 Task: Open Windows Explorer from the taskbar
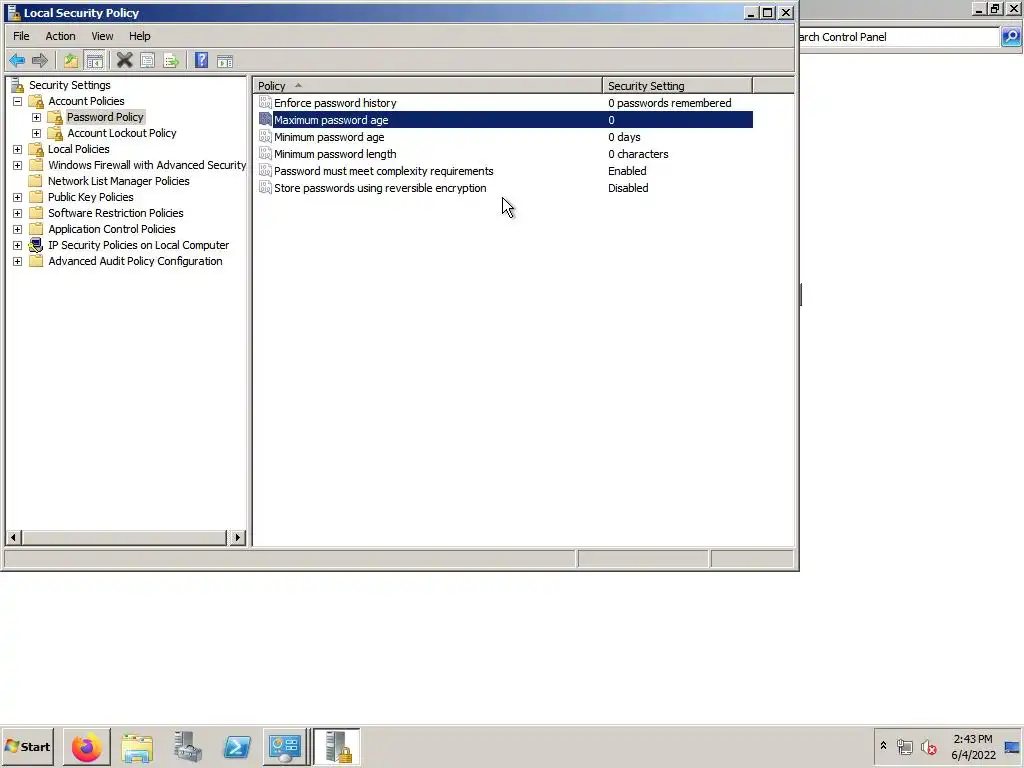[136, 747]
